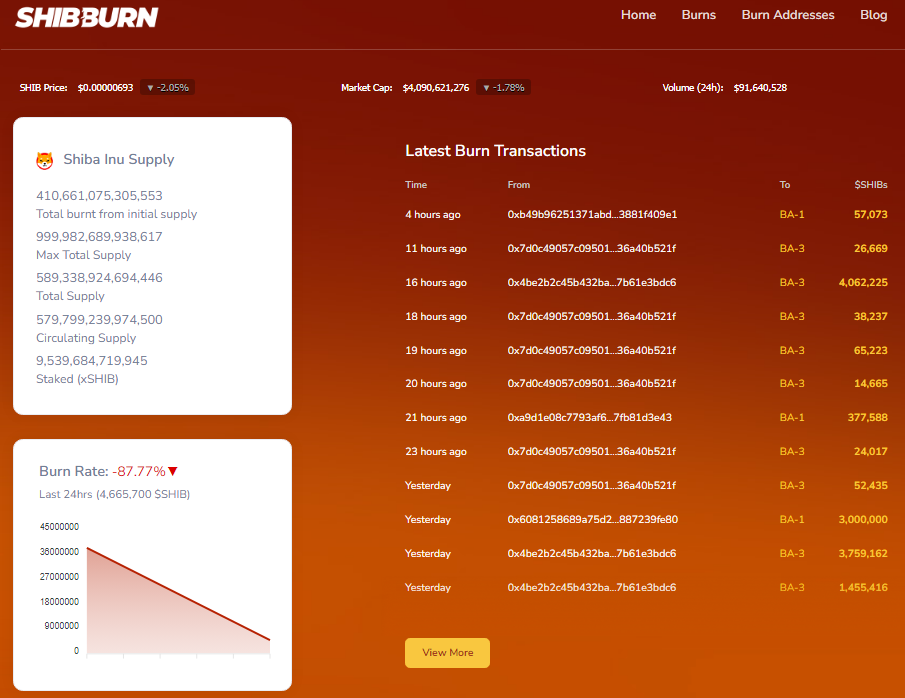Click burn amount 52,435
Image resolution: width=905 pixels, height=698 pixels.
(870, 486)
